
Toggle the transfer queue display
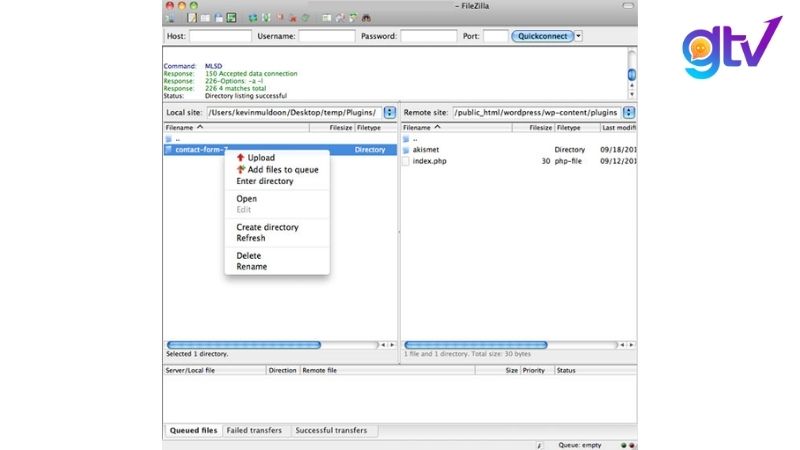pyautogui.click(x=231, y=17)
